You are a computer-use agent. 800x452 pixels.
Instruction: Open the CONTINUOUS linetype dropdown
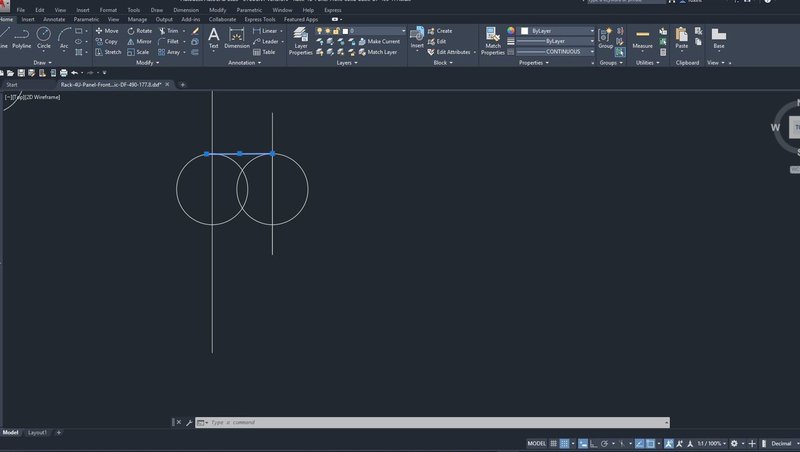[x=556, y=52]
